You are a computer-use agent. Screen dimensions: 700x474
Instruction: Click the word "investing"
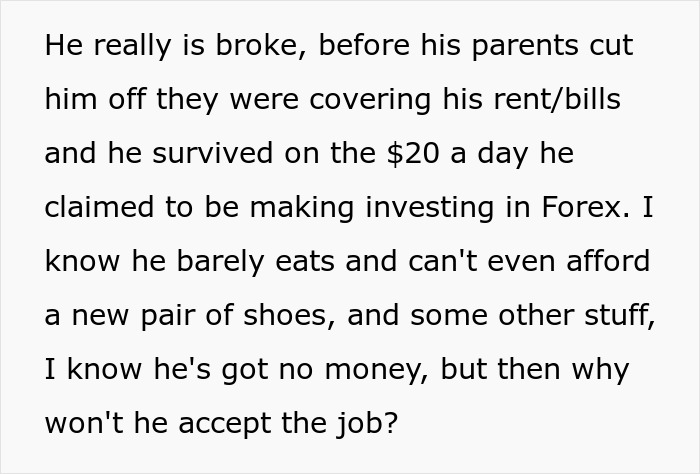429,209
